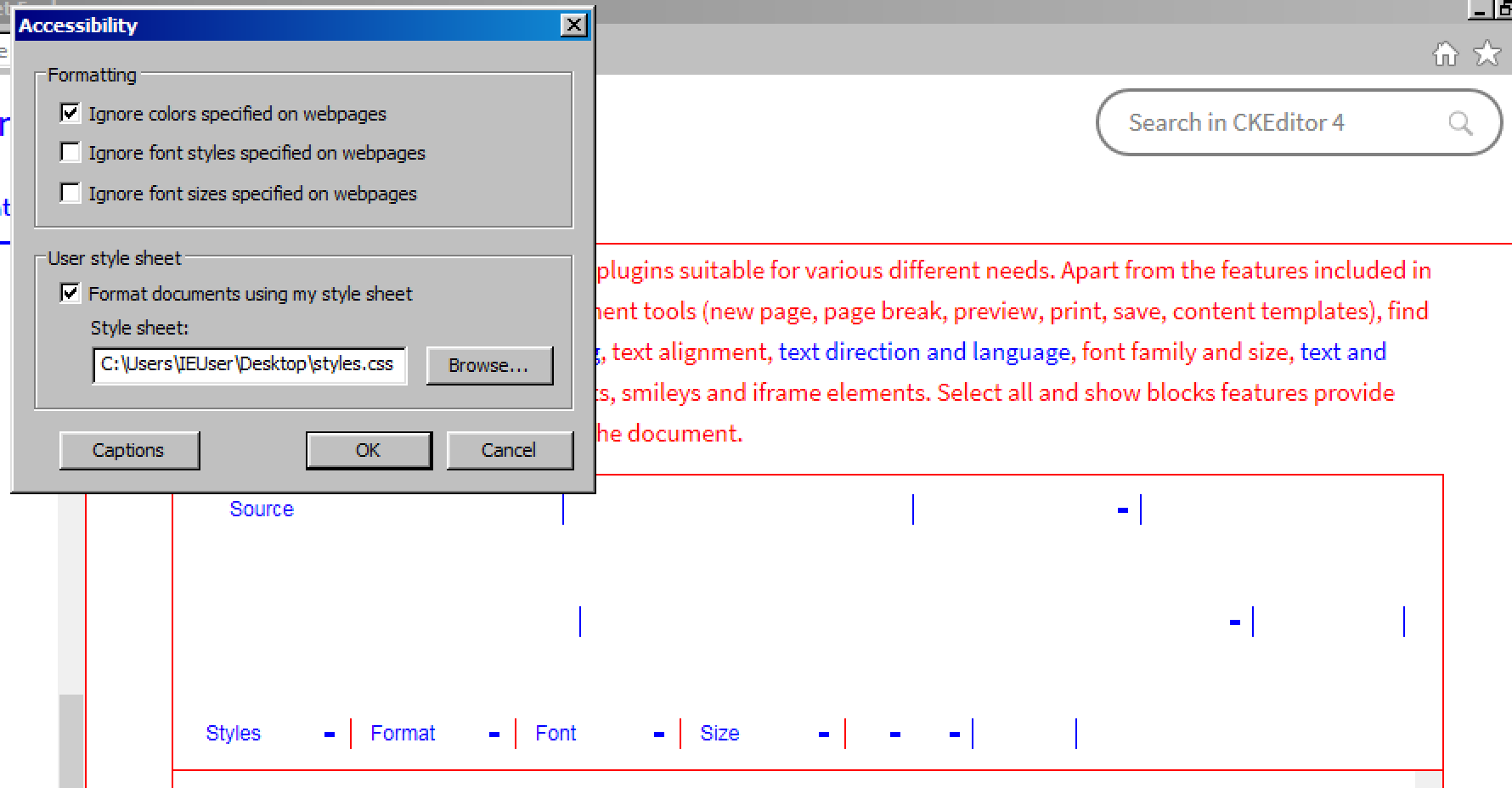Uncheck Ignore colors specified on webpages

[71, 112]
